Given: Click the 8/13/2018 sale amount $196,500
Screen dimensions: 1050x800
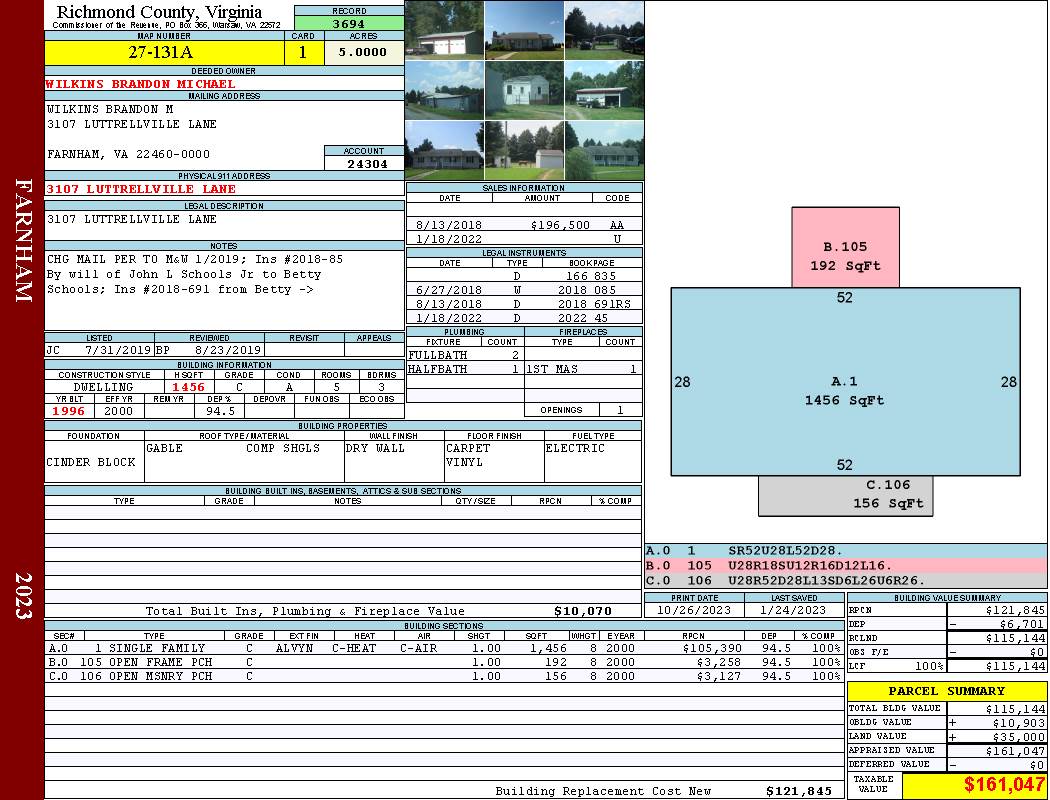Looking at the screenshot, I should [x=560, y=225].
